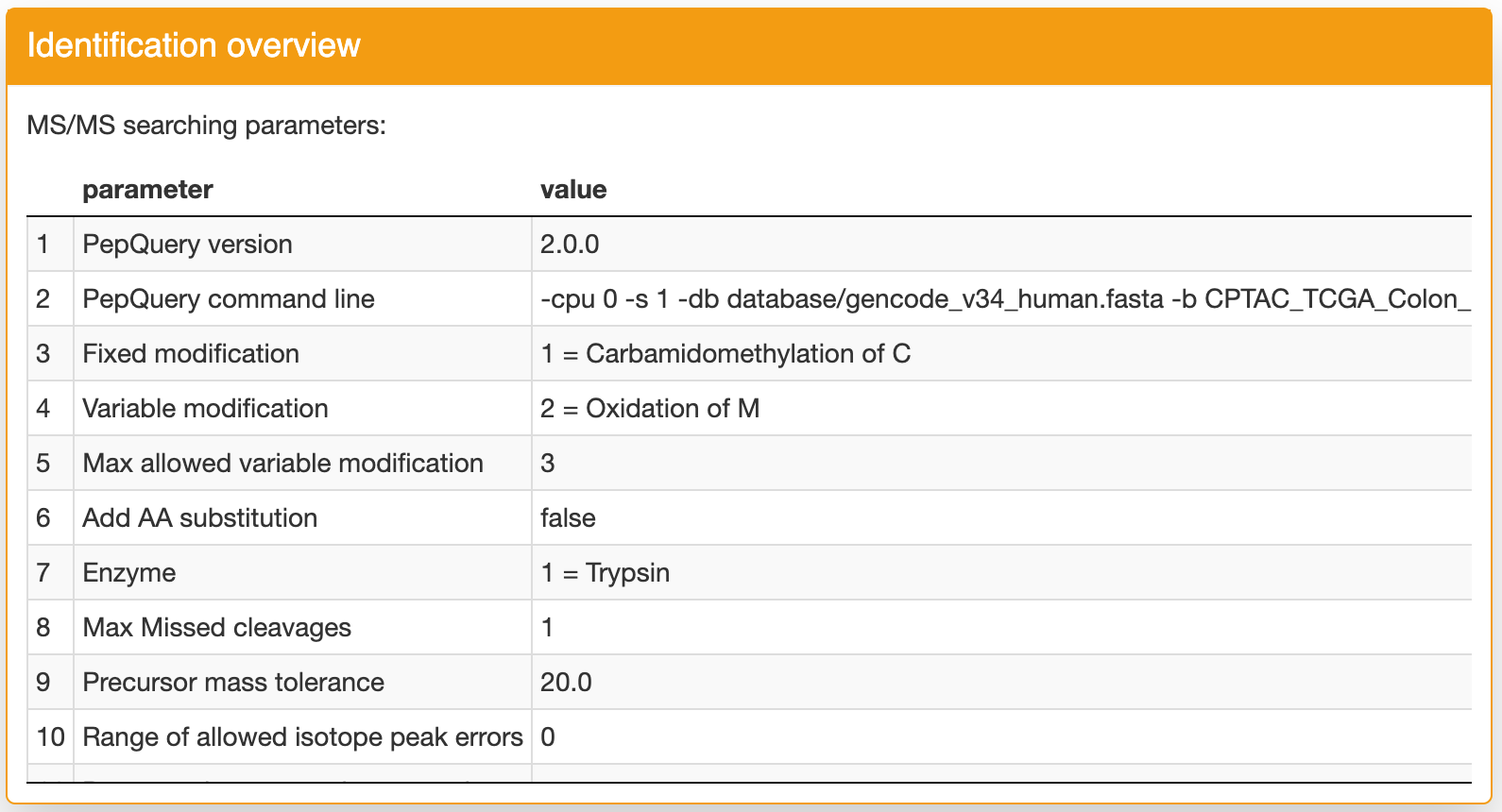The width and height of the screenshot is (1502, 812).
Task: Select the 'PepQuery version' parameter cell
Action: point(302,245)
